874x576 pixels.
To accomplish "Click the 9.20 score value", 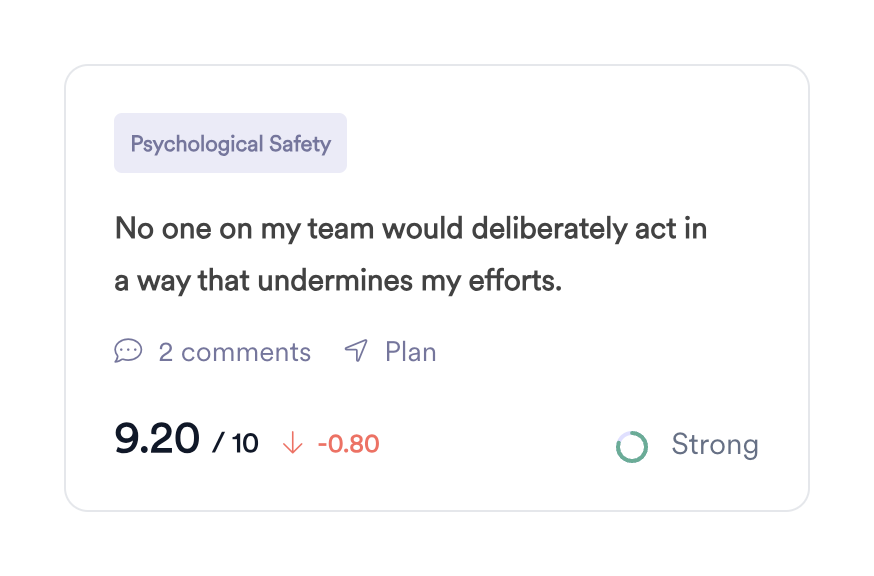I will [x=157, y=440].
